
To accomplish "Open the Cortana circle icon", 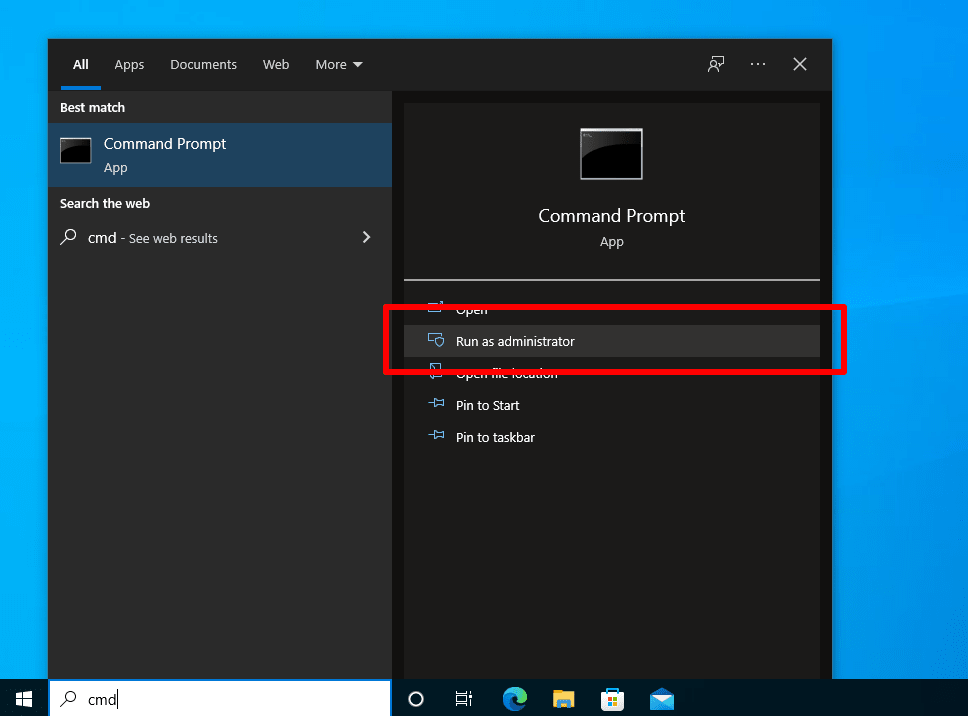I will pos(416,699).
